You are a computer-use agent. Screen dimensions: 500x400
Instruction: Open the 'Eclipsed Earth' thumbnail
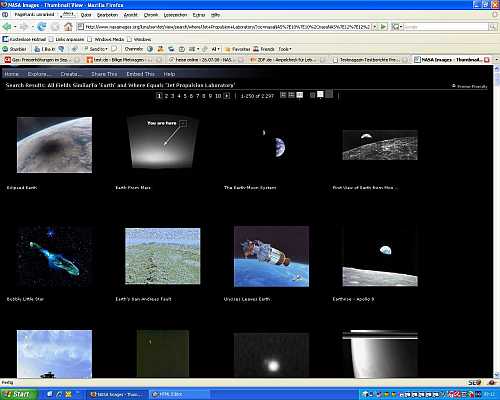(54, 145)
